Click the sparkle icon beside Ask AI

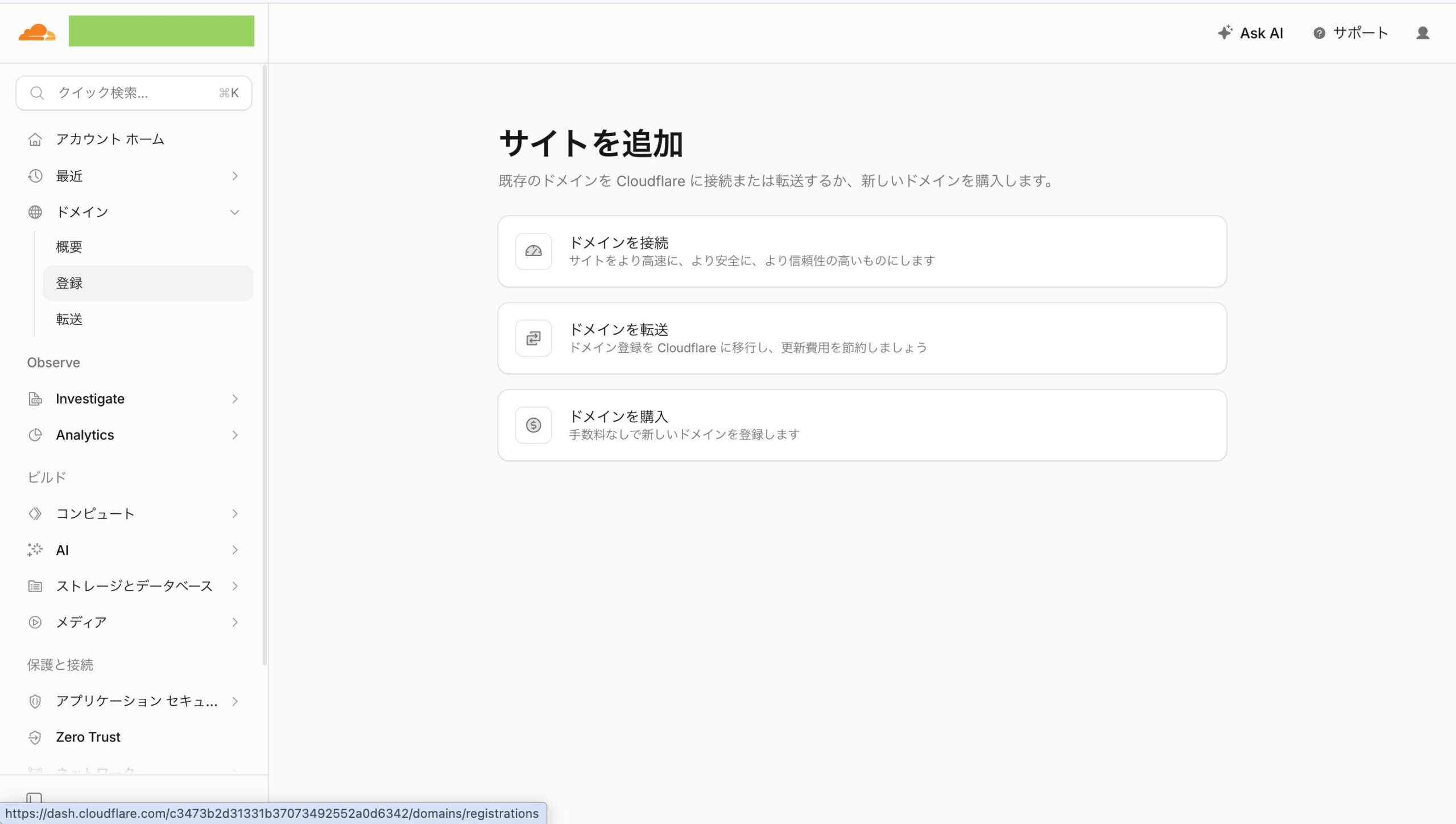click(1225, 32)
